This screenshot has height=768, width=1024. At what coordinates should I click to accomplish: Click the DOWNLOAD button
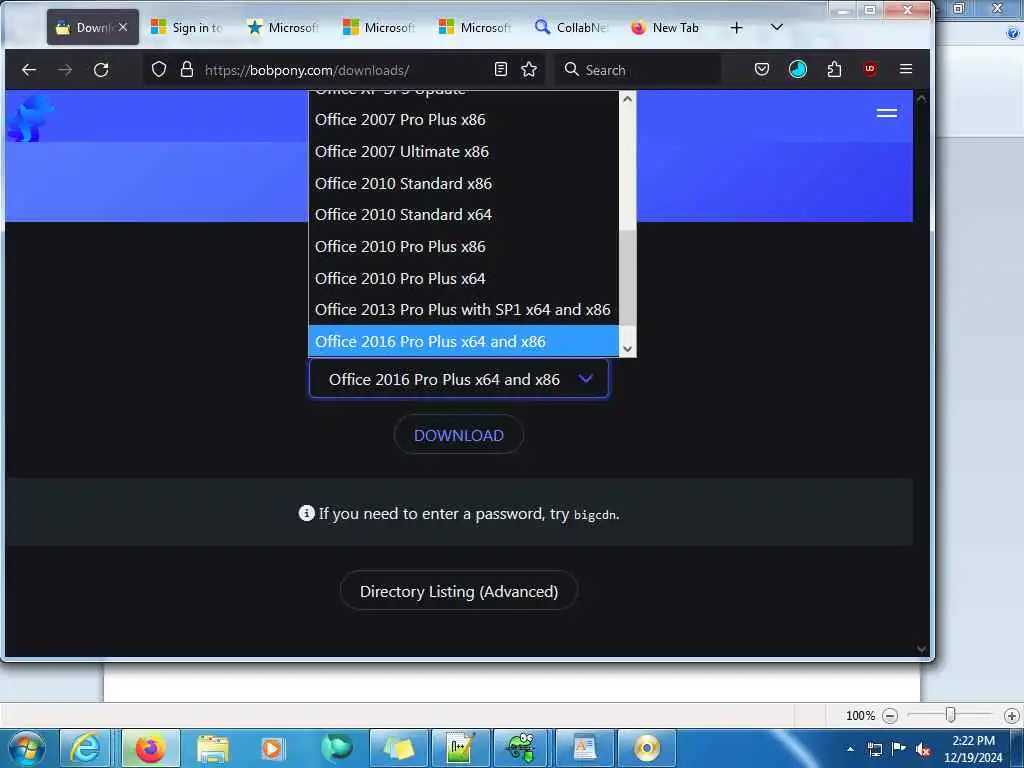click(458, 436)
